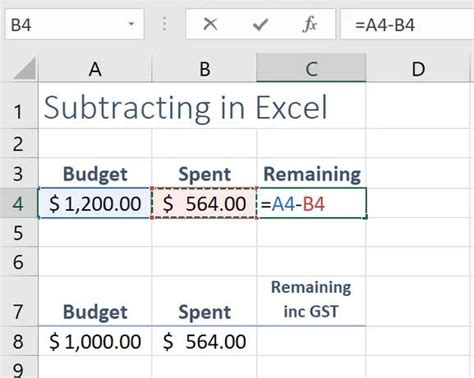The image size is (474, 378).
Task: Click the formula bar resize dots handle
Action: point(164,24)
